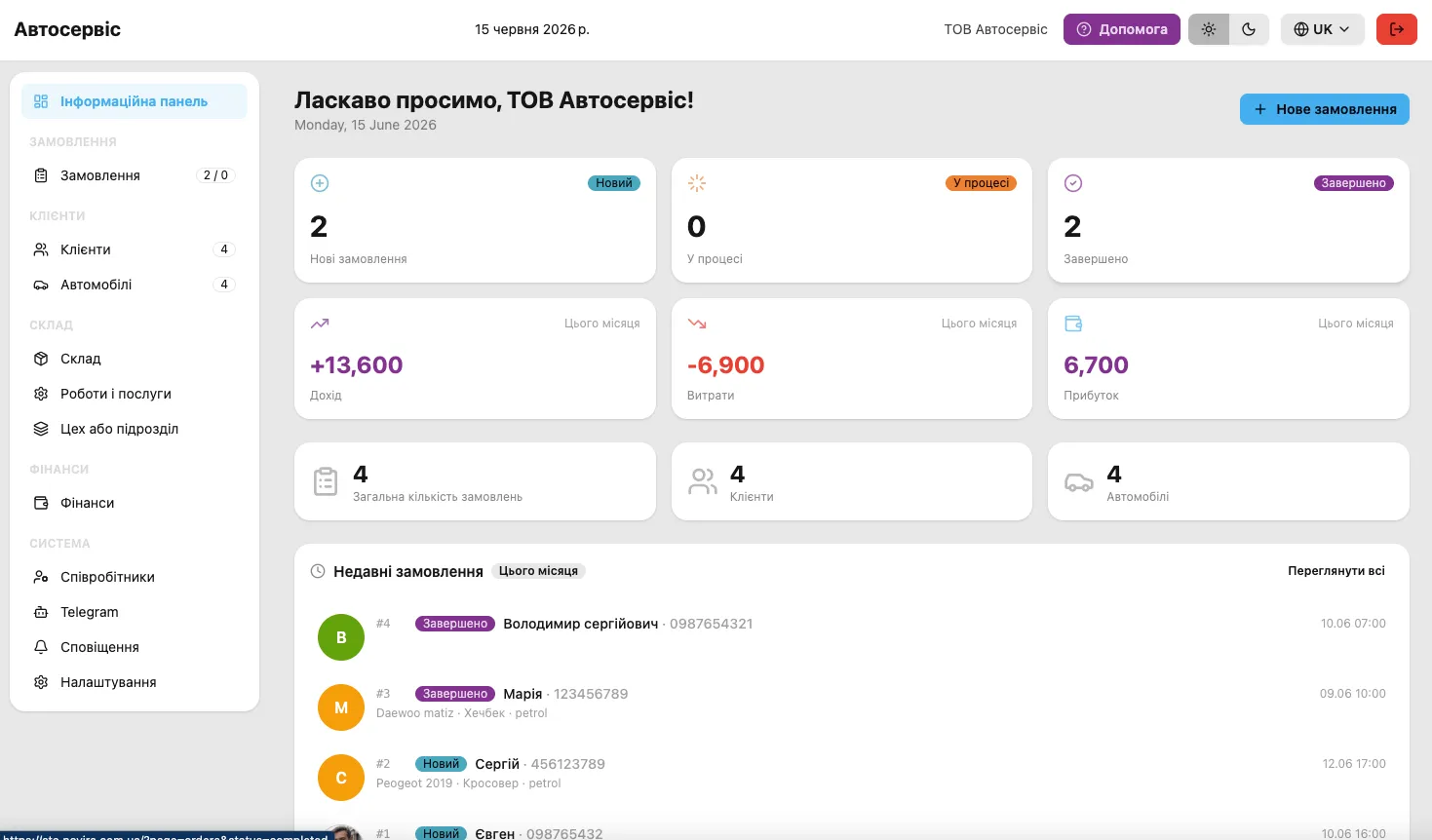Click income value +13,600
1432x840 pixels.
click(x=357, y=365)
